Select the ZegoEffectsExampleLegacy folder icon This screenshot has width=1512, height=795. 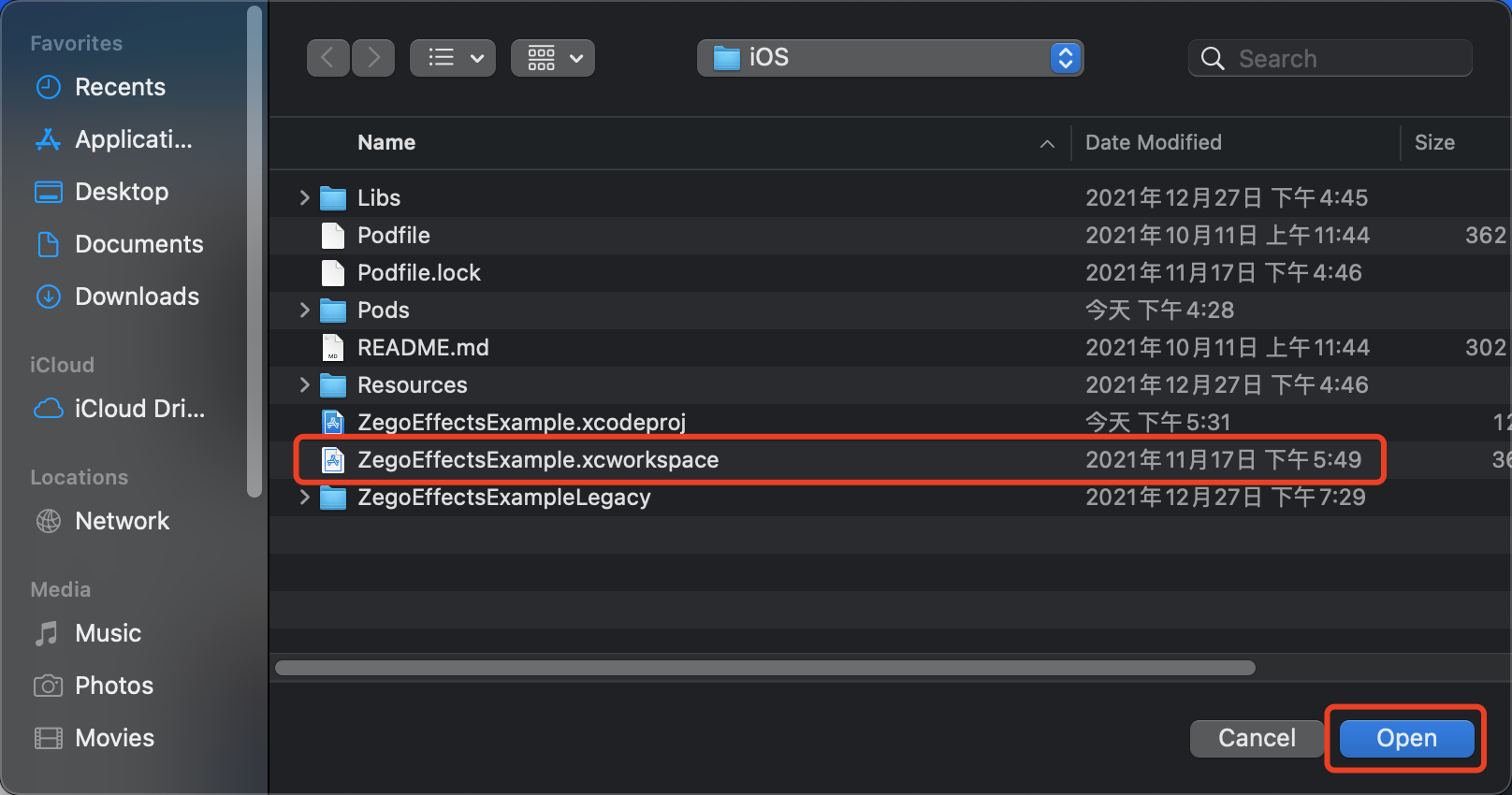(x=333, y=498)
